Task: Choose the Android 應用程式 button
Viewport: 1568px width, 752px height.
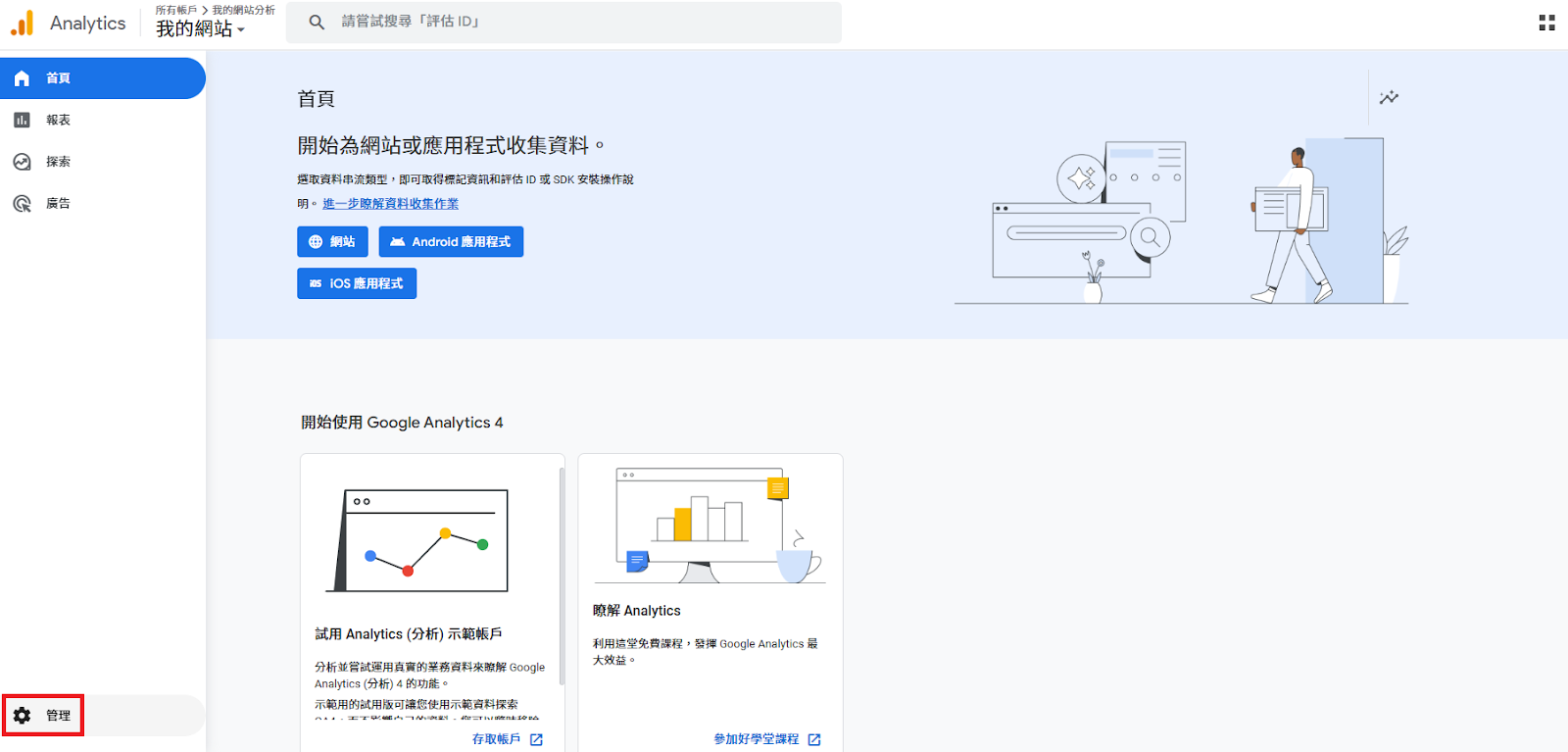Action: point(451,242)
